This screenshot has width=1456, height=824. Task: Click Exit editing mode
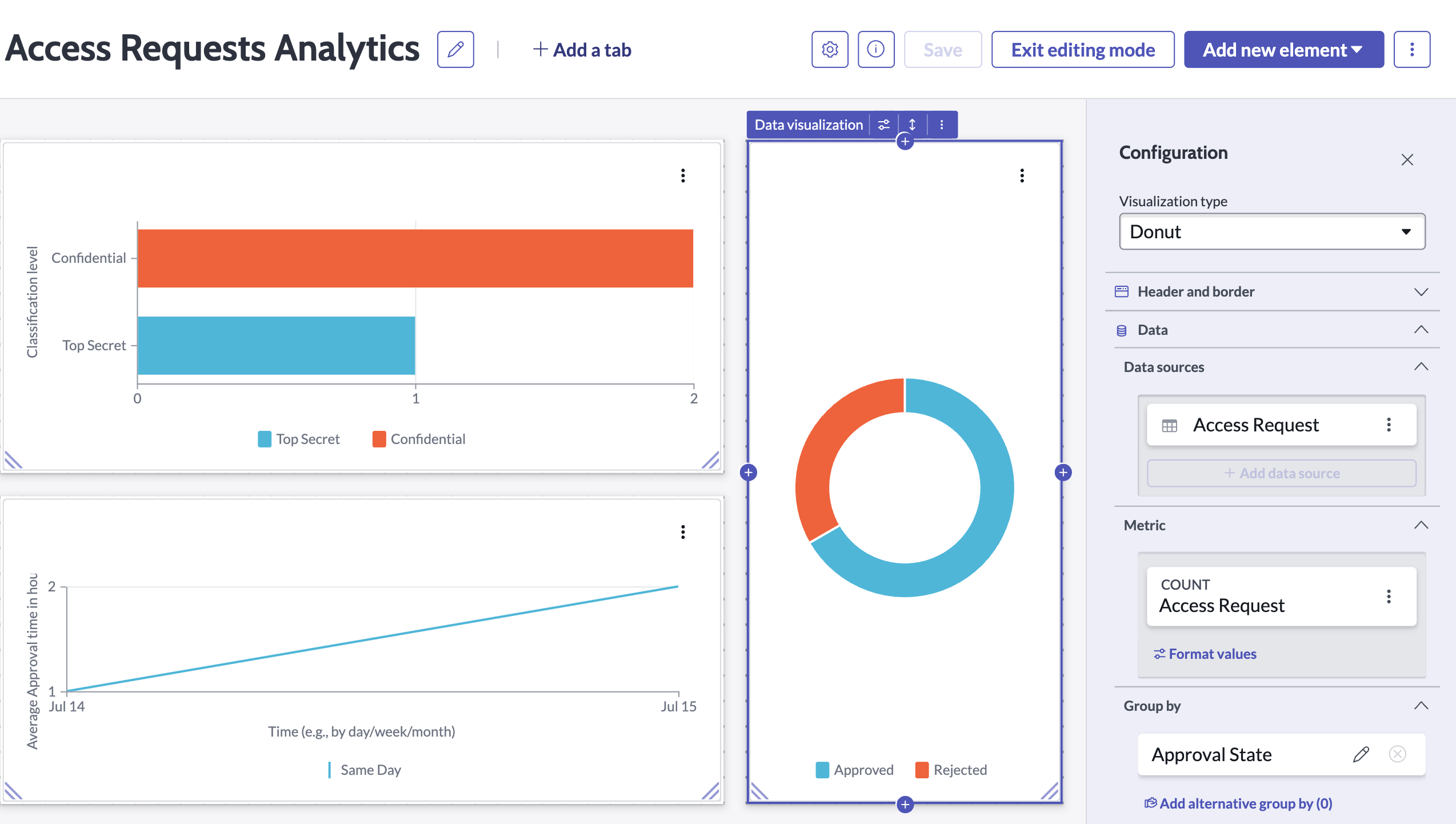[1082, 50]
